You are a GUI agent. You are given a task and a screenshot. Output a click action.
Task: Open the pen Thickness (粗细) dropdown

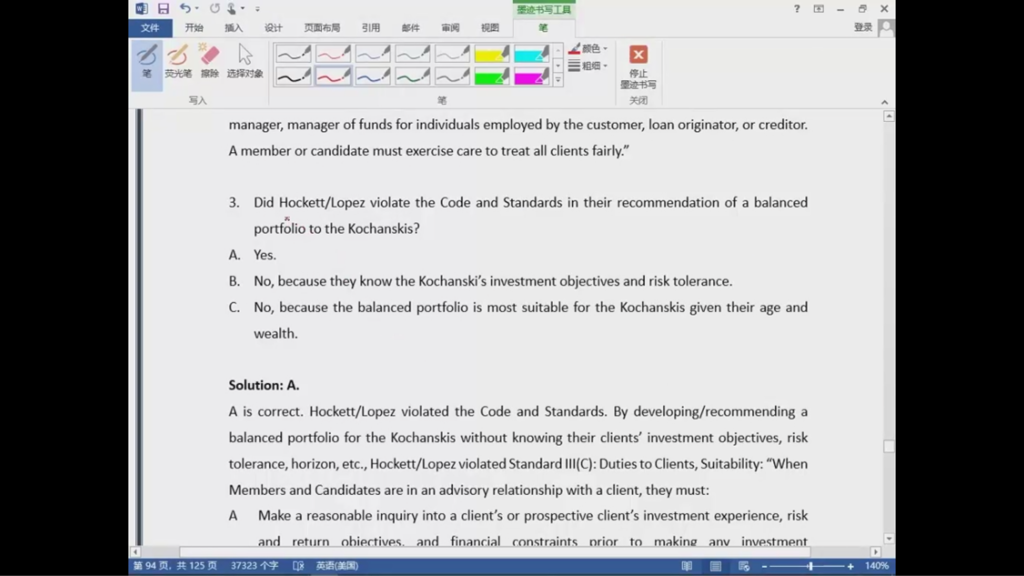[589, 66]
